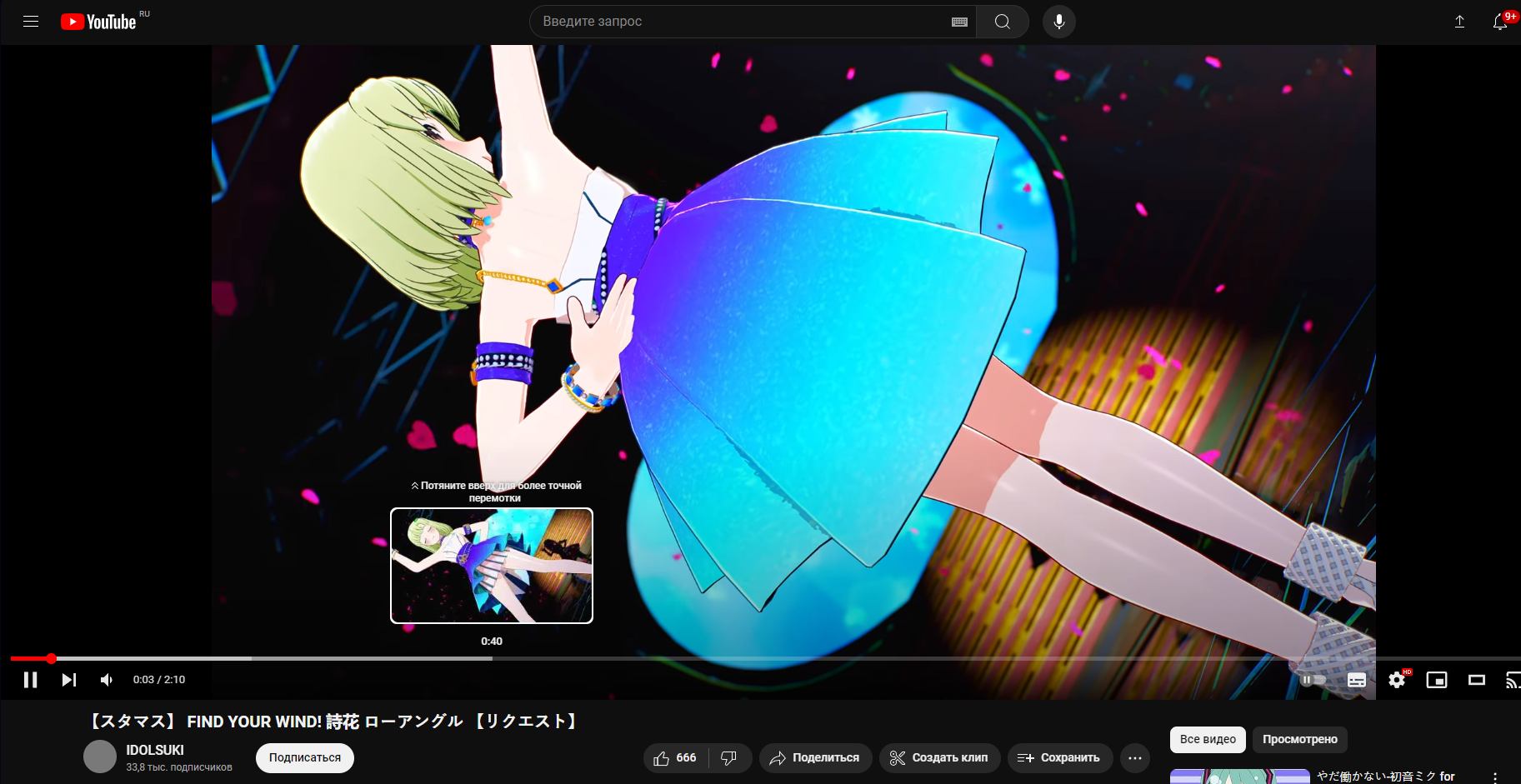The width and height of the screenshot is (1521, 784).
Task: Skip to the next video
Action: 69,680
